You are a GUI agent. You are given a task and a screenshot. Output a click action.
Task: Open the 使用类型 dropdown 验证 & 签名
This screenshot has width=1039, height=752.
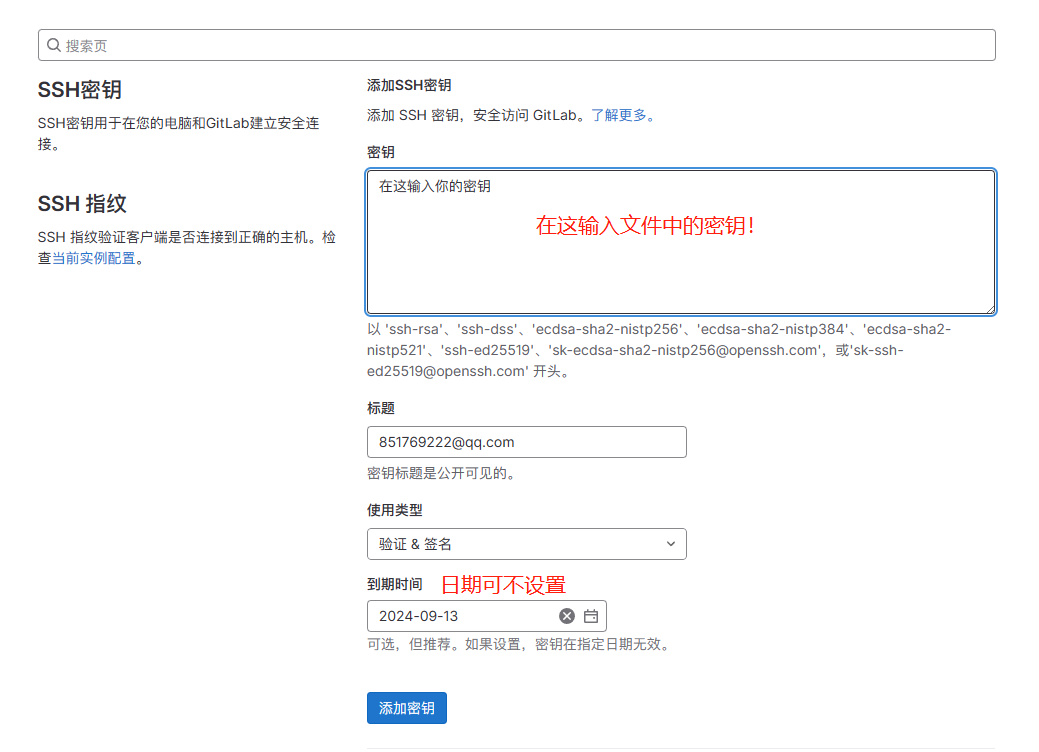[x=526, y=544]
